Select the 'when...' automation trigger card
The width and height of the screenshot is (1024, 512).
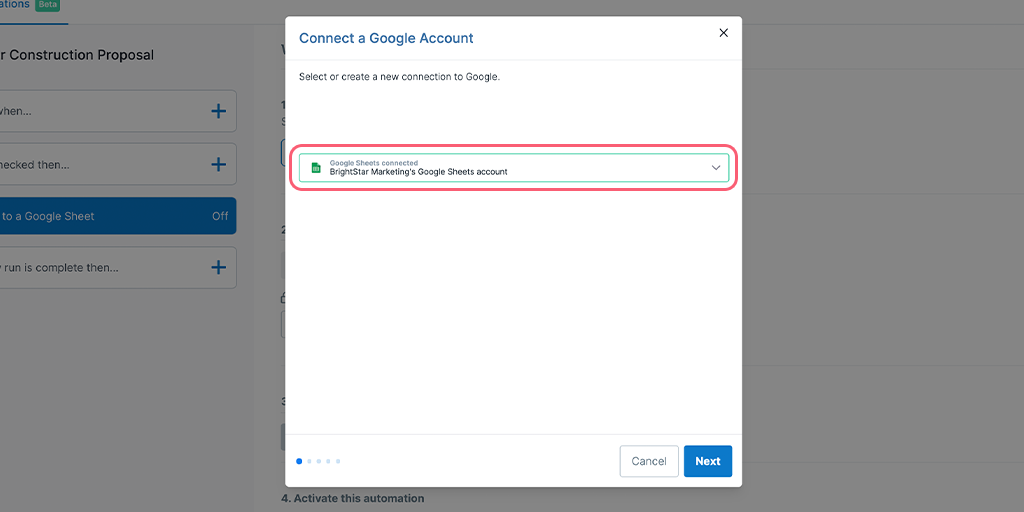118,111
